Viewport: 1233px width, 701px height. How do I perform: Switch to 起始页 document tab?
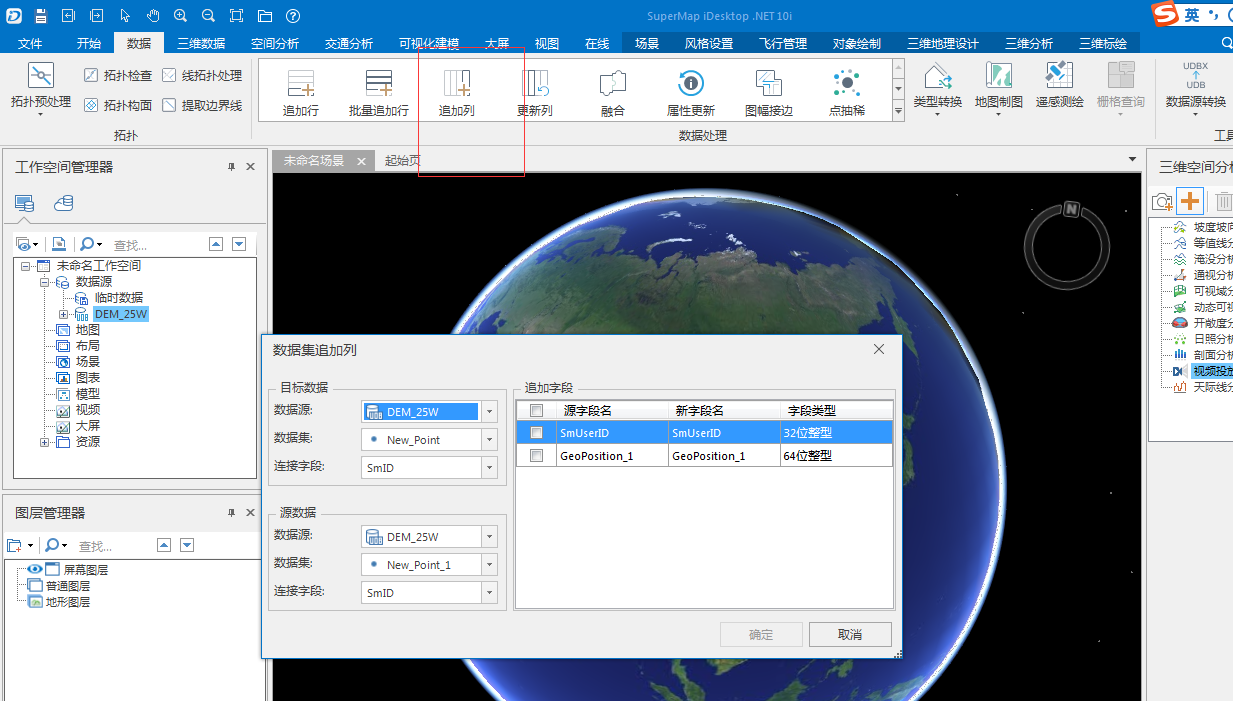(x=403, y=160)
